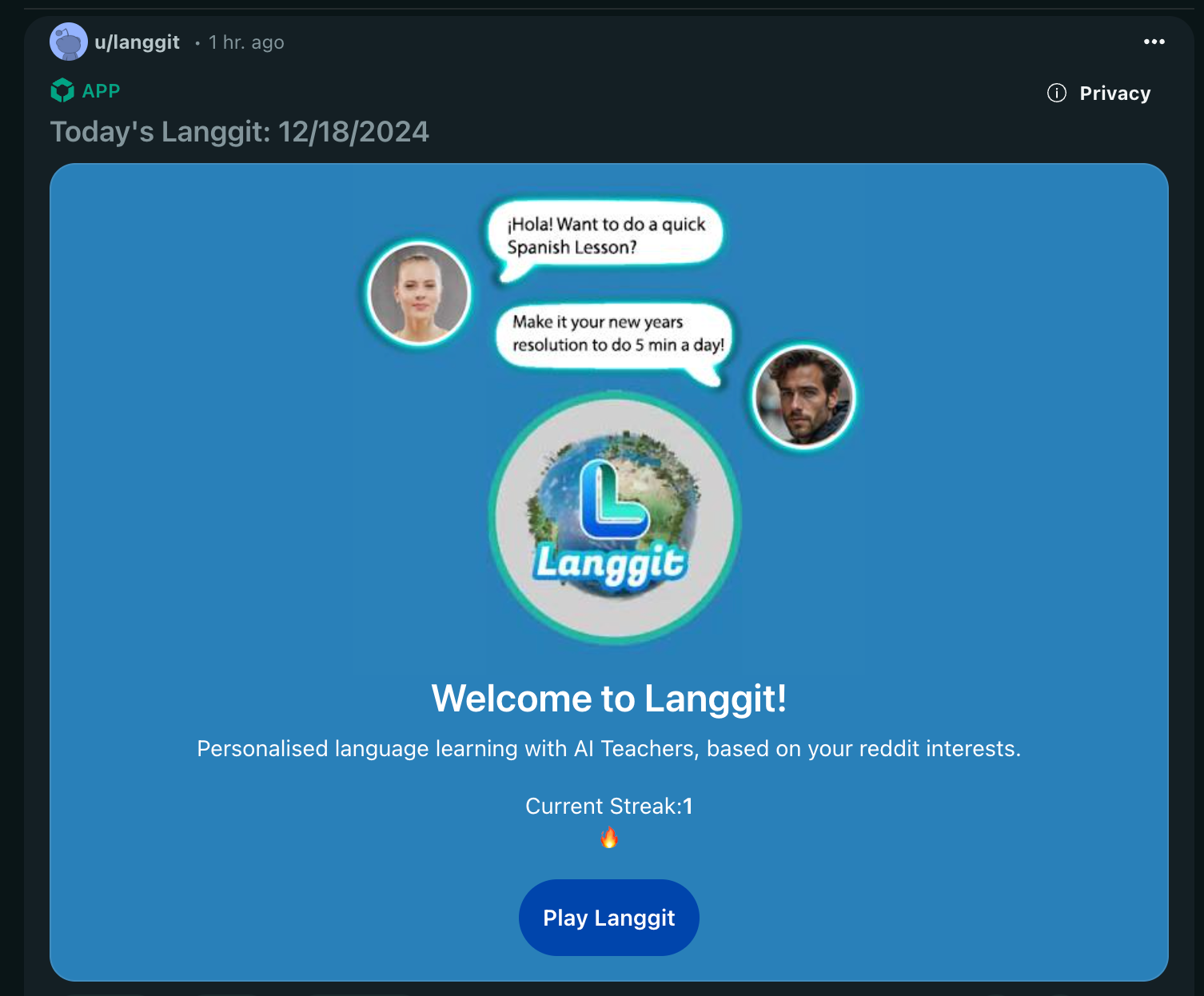1204x996 pixels.
Task: Open the u/langgit user profile link
Action: click(137, 42)
